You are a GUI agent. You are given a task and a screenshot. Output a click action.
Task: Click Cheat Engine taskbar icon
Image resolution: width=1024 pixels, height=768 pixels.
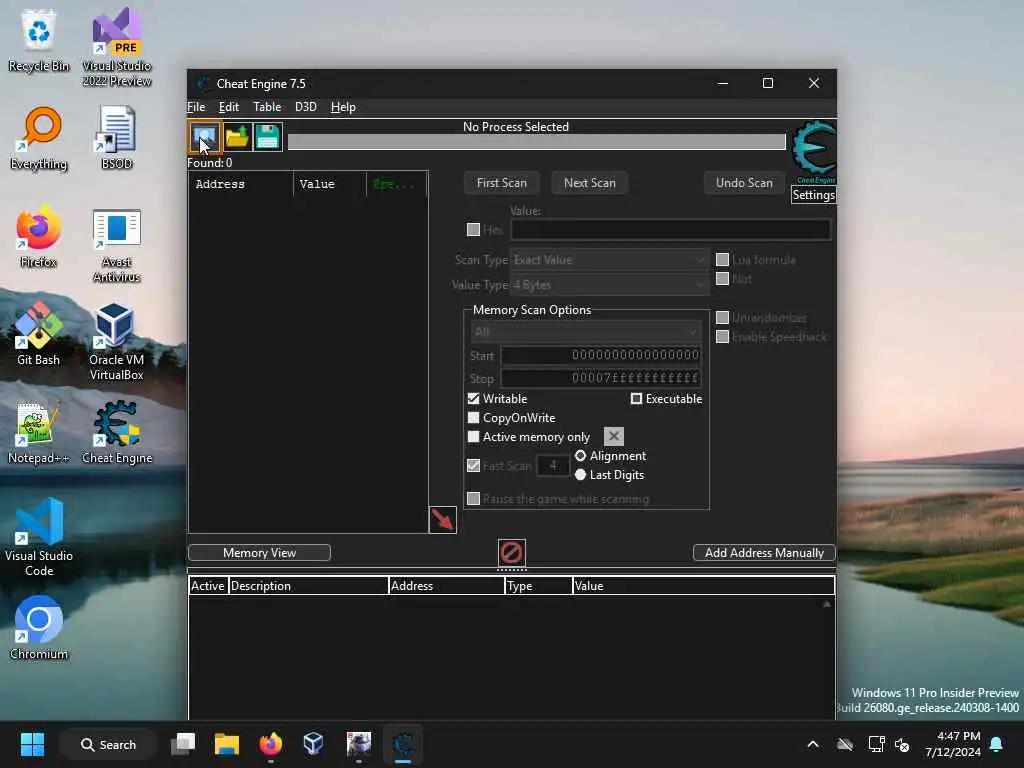[x=403, y=744]
